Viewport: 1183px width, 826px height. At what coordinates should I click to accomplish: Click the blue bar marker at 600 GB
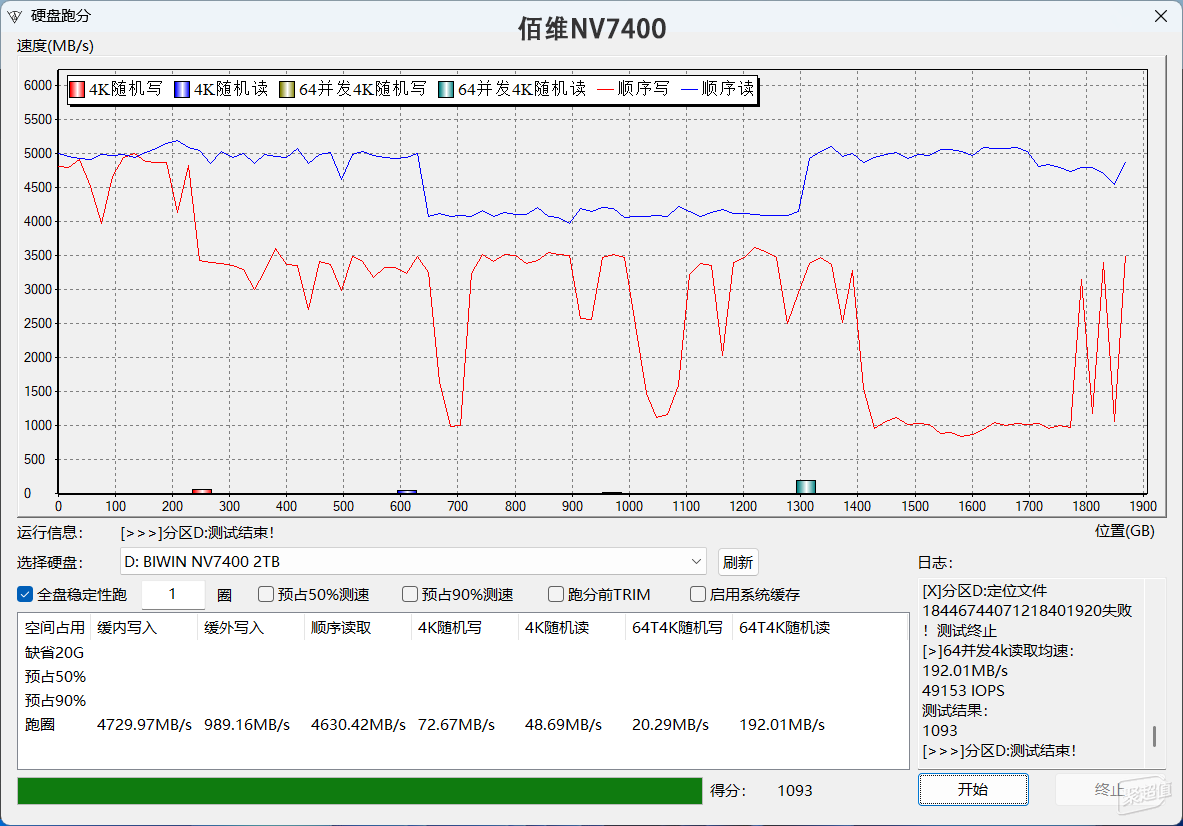(x=407, y=492)
